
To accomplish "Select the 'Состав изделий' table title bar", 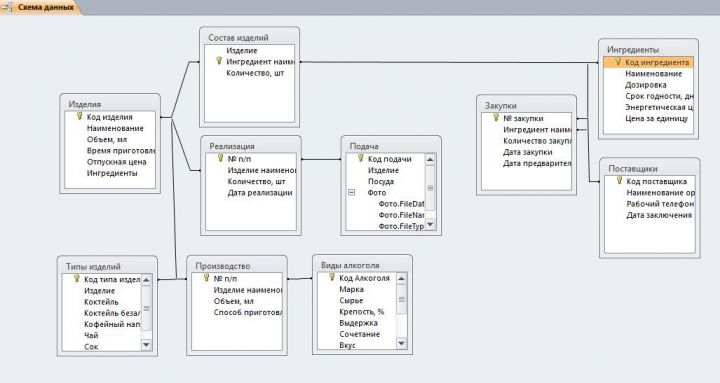I will (249, 37).
